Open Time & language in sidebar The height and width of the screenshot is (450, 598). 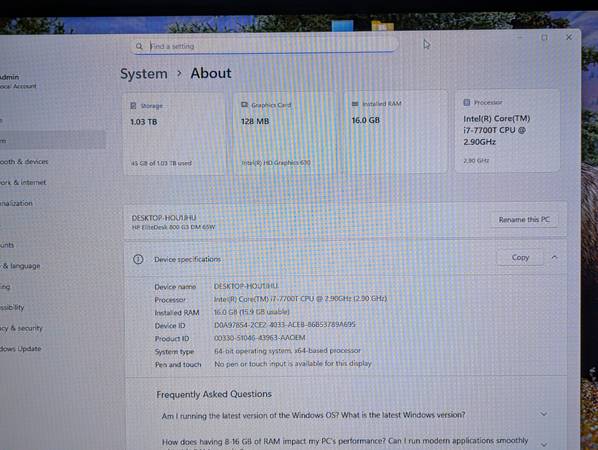click(x=20, y=266)
